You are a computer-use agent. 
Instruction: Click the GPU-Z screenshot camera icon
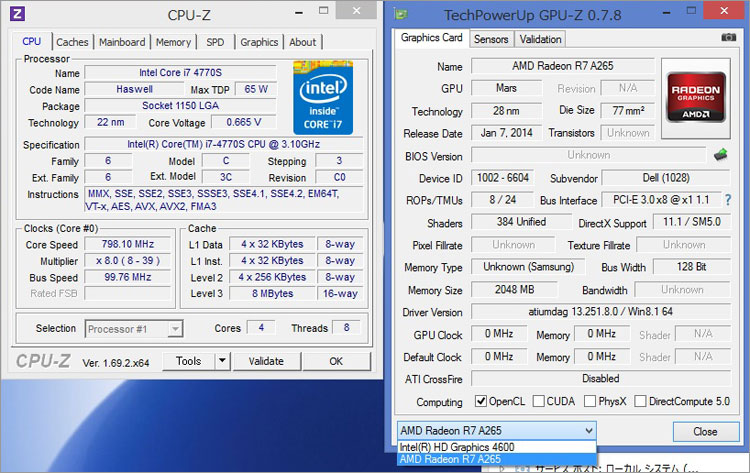coord(728,38)
